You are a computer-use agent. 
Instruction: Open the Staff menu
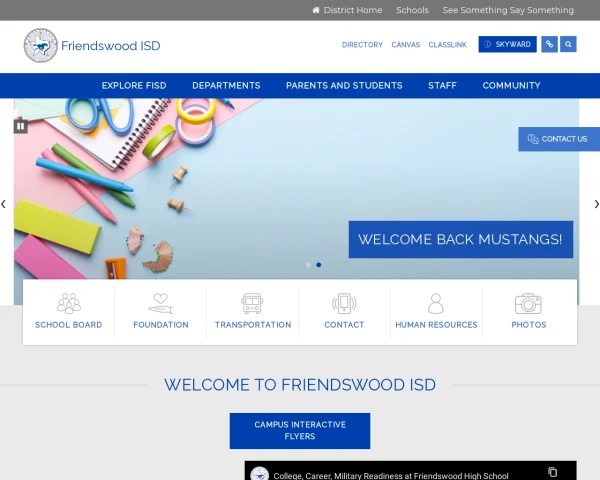442,85
